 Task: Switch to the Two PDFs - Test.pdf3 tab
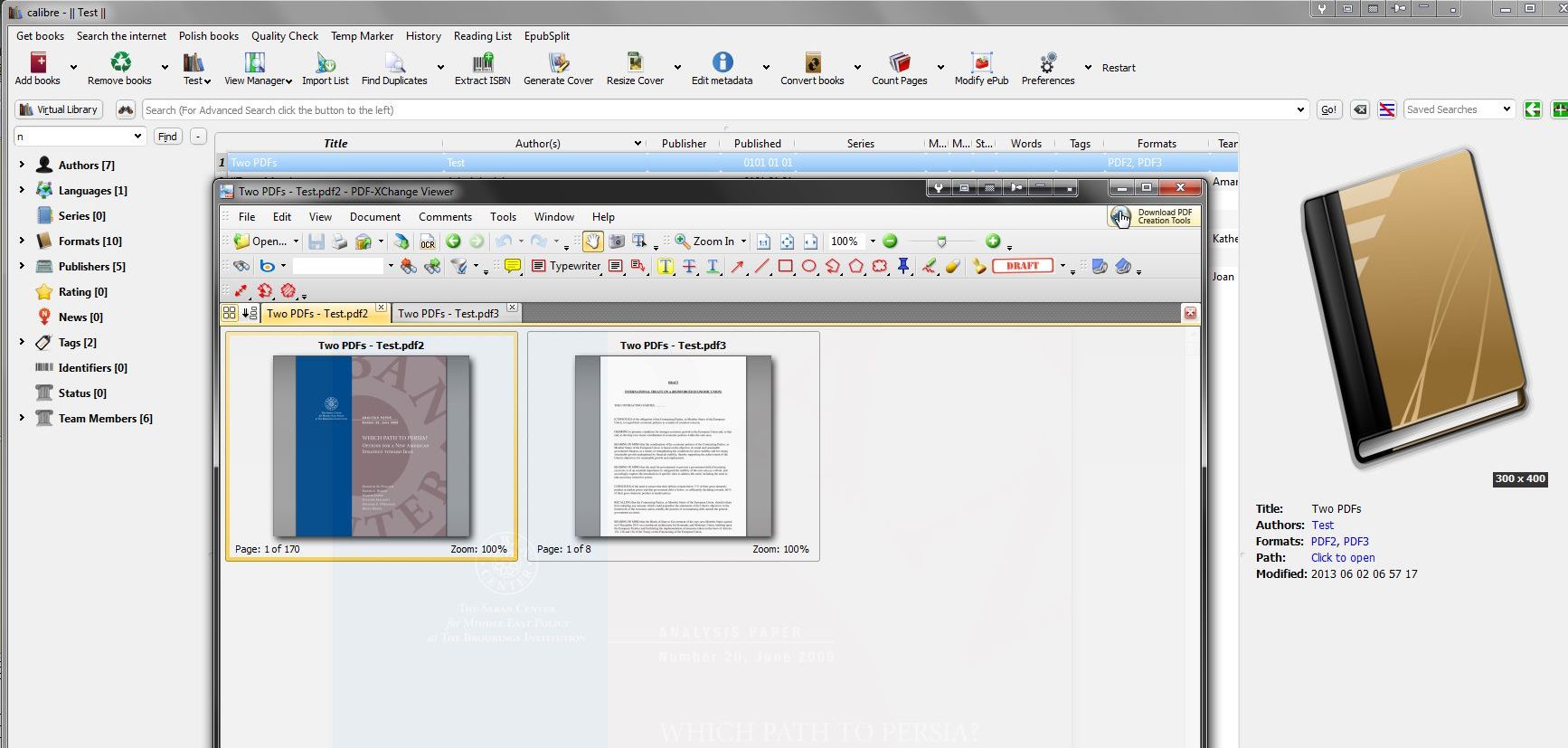click(x=449, y=314)
